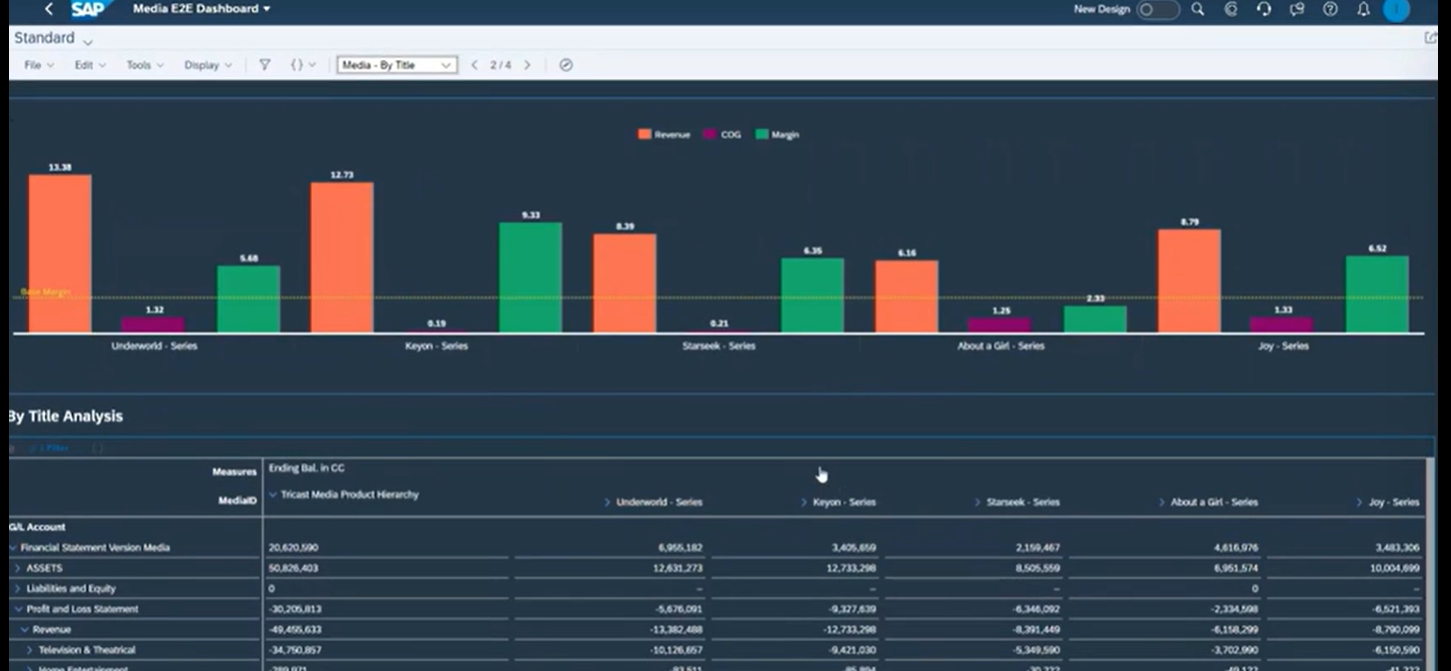Open the headset support icon
Image resolution: width=1451 pixels, height=671 pixels.
coord(1264,9)
